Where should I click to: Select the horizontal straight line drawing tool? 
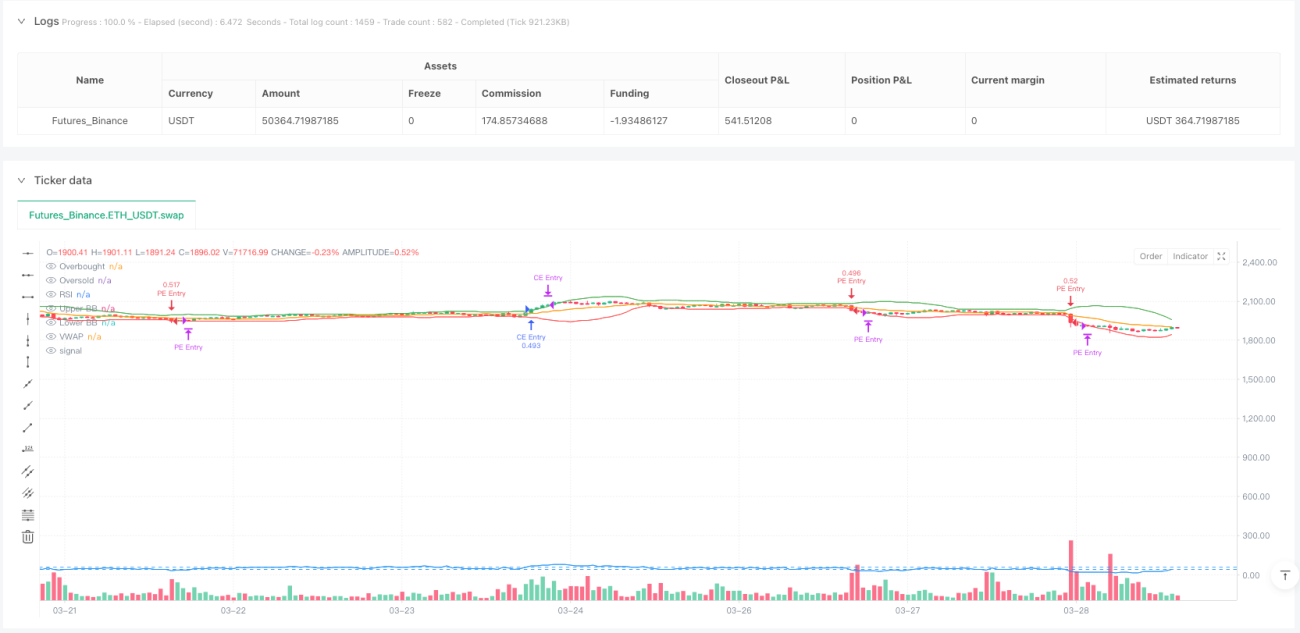point(28,253)
